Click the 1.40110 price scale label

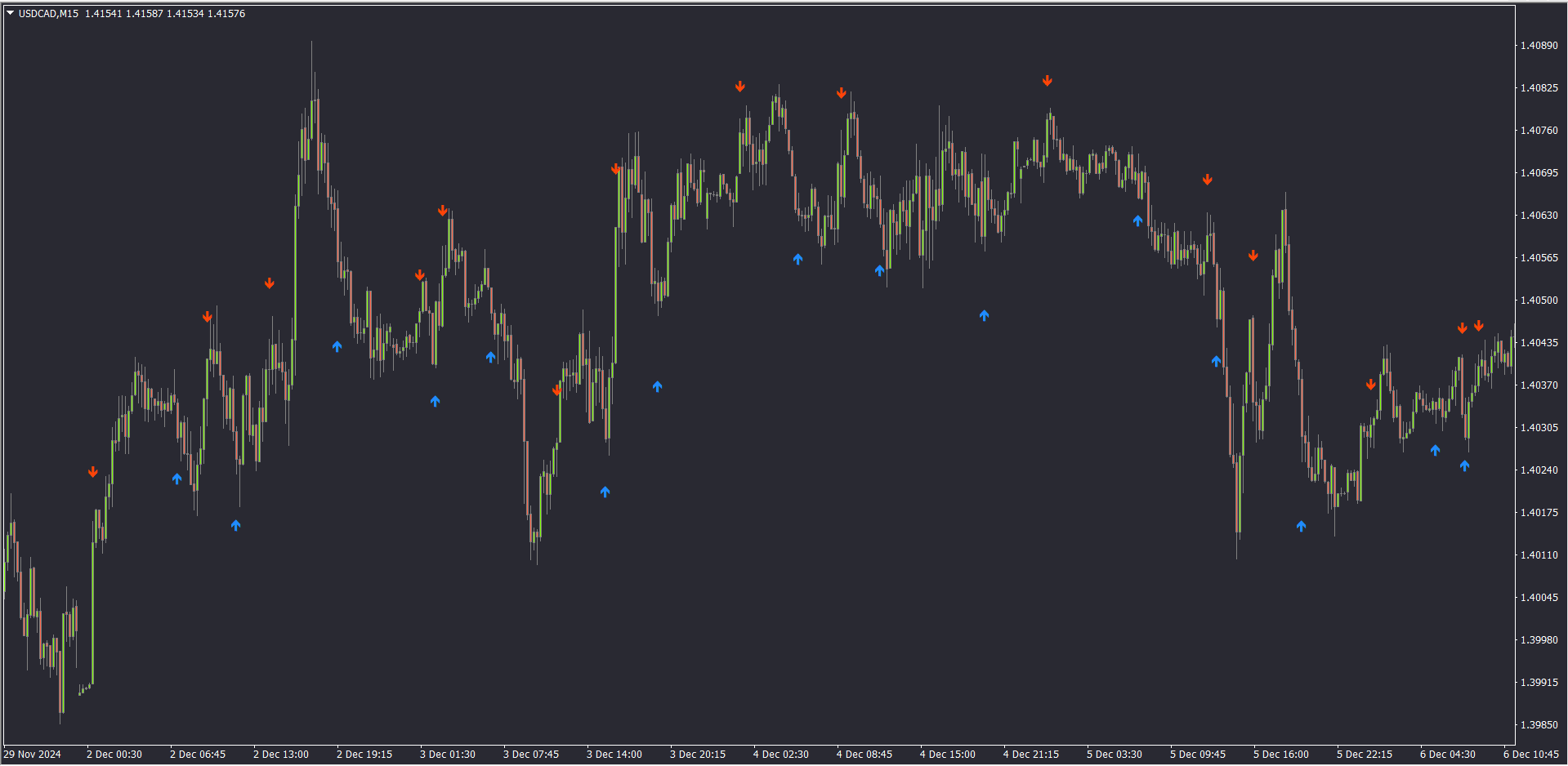pyautogui.click(x=1539, y=555)
